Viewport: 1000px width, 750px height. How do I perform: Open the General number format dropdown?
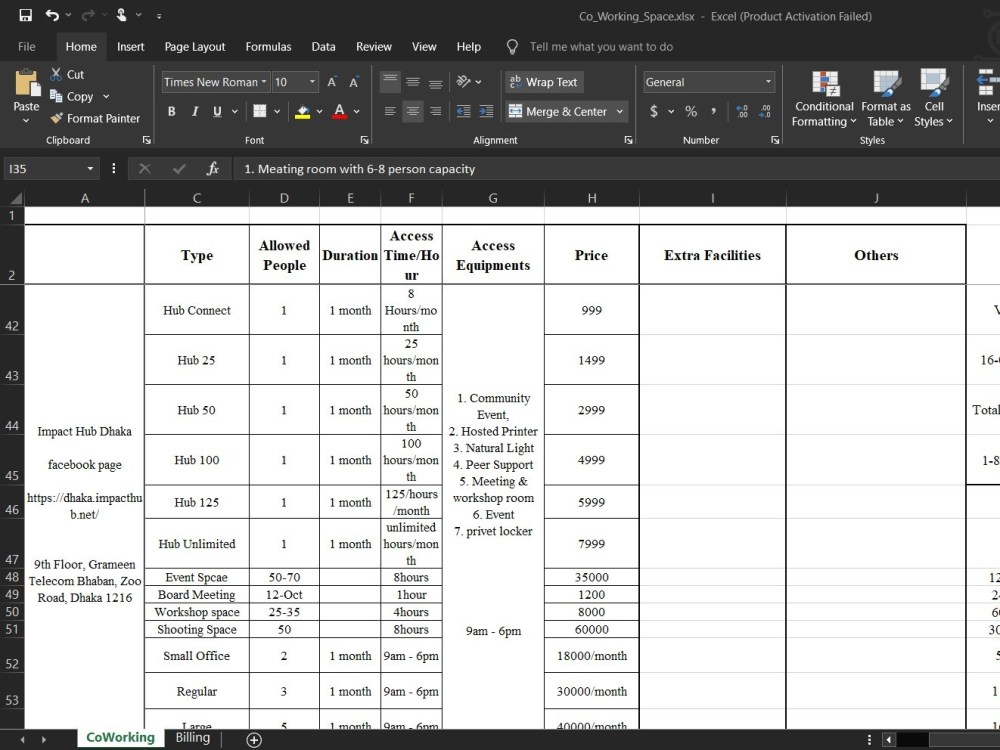click(768, 82)
